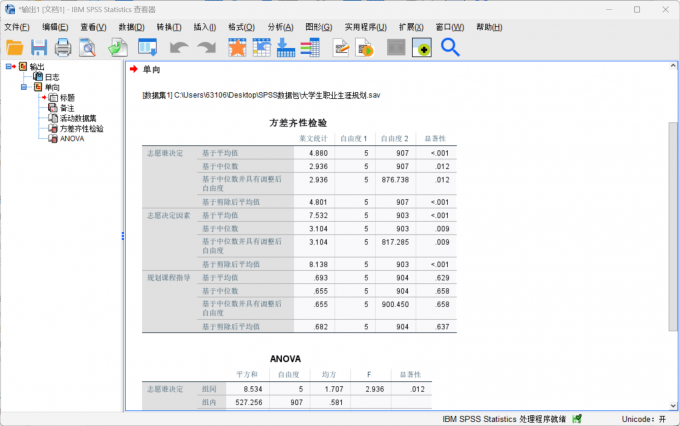The height and width of the screenshot is (426, 680).
Task: Open Print Preview from toolbar
Action: [x=87, y=47]
